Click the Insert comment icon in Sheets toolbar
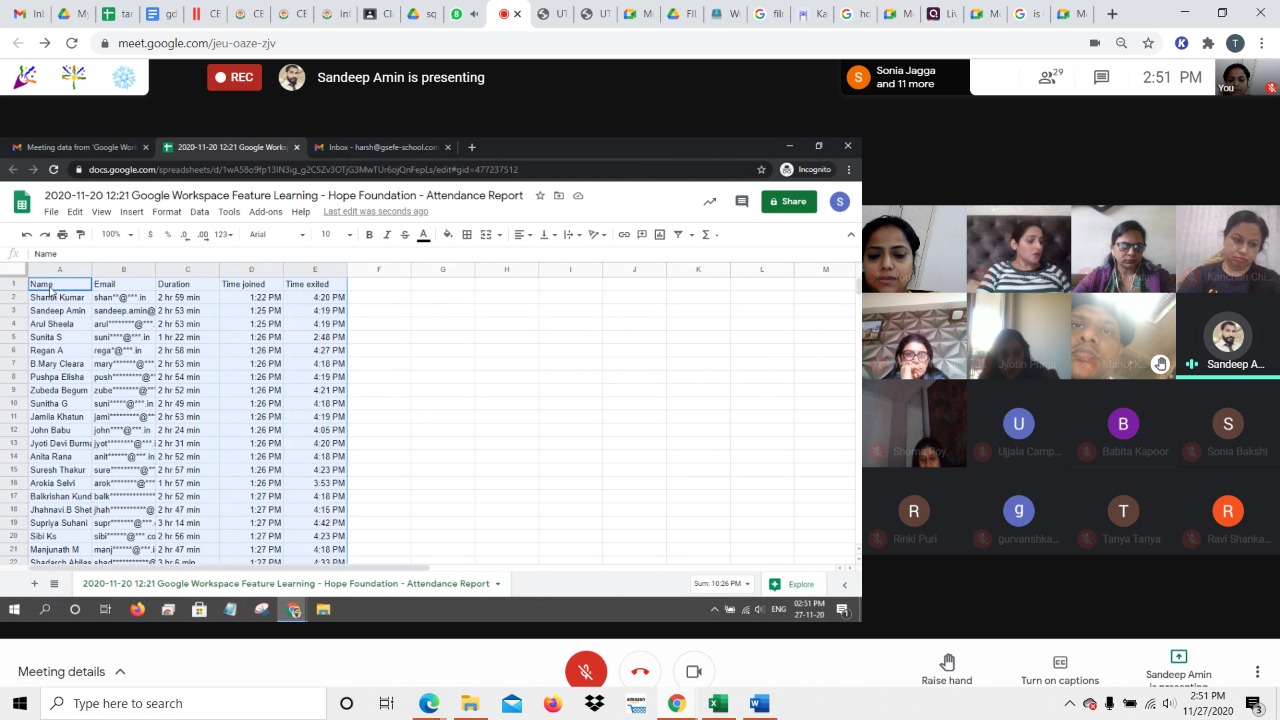The image size is (1280, 720). pos(642,234)
